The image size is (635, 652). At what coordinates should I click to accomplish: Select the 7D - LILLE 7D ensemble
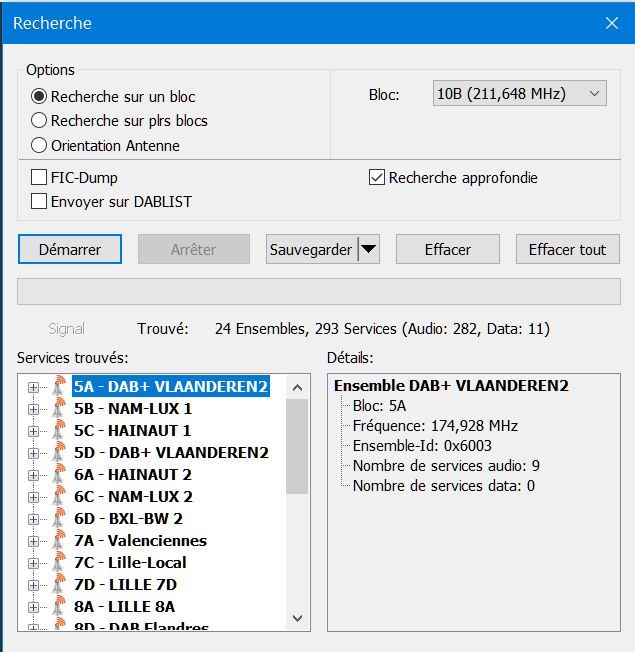click(x=125, y=585)
